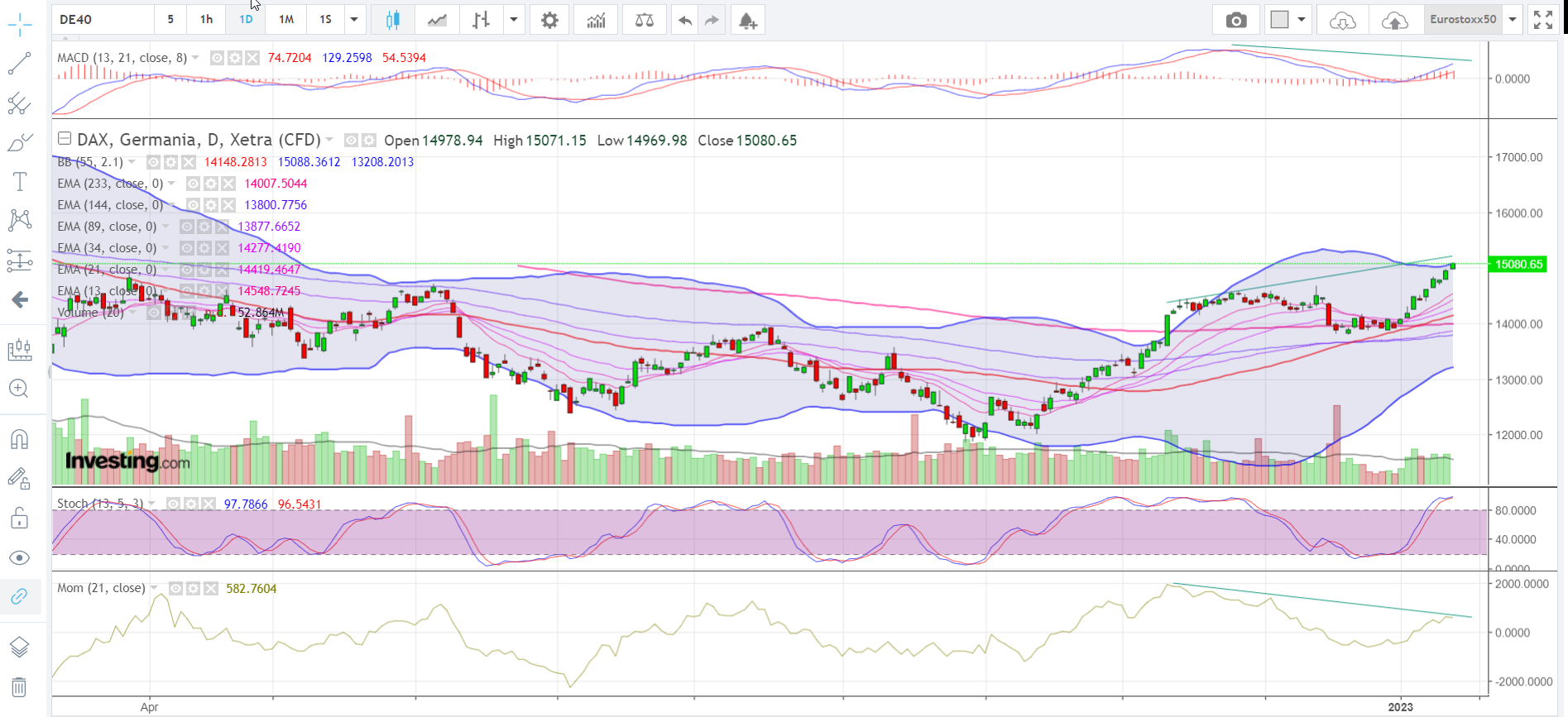Open MACD indicator settings gear
This screenshot has height=717, width=1568.
coord(235,58)
